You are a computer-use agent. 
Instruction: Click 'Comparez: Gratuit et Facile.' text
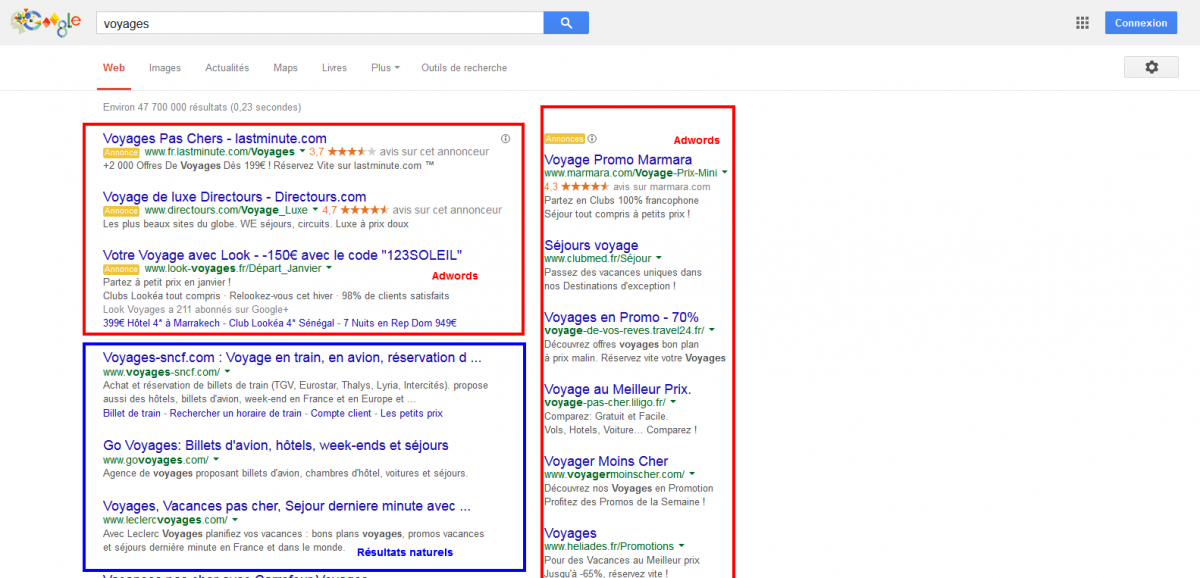(x=606, y=416)
